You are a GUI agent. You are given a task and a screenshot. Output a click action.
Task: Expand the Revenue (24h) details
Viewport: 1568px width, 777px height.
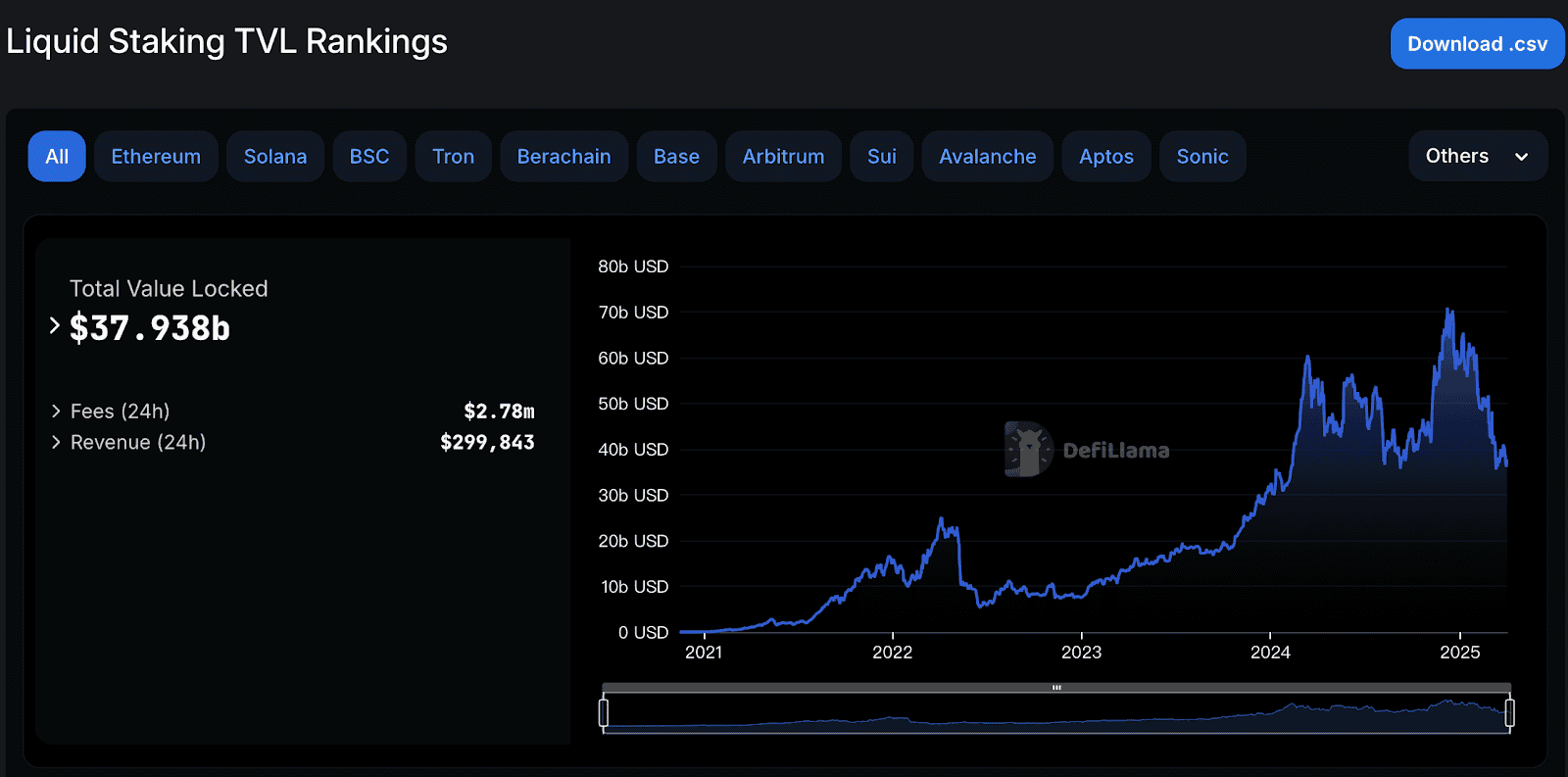pos(56,443)
